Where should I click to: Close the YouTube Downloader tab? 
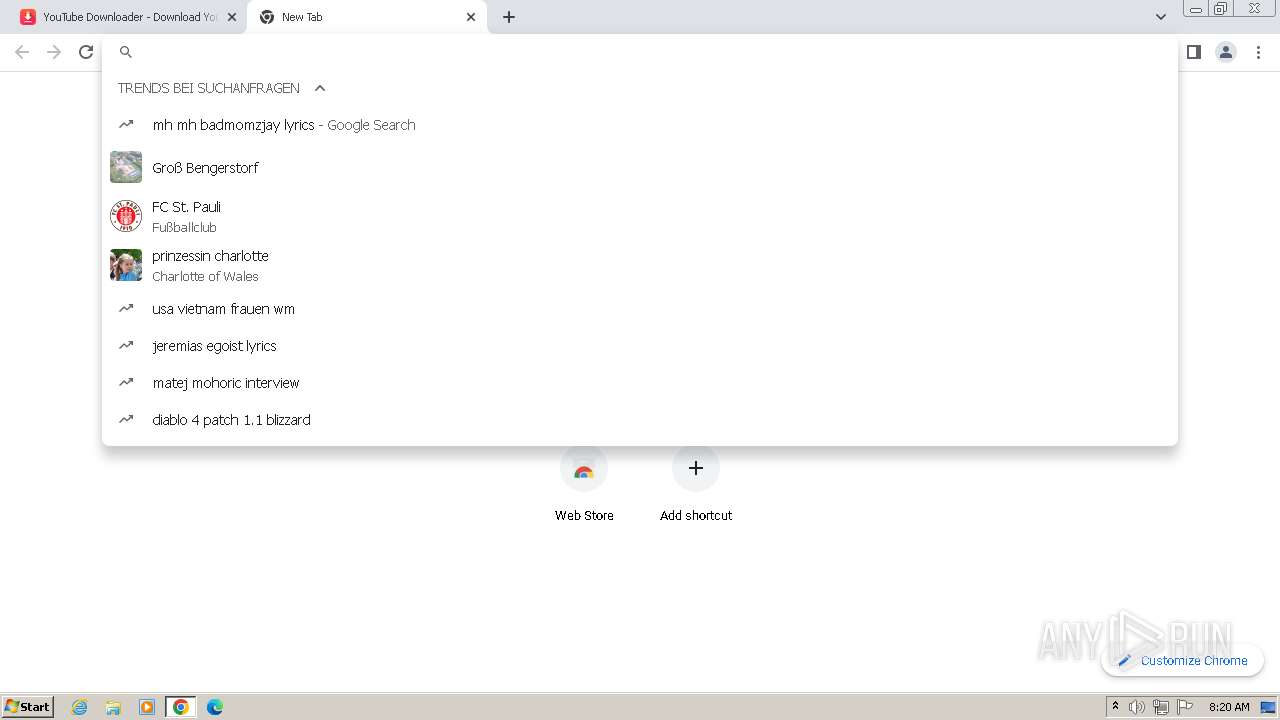pyautogui.click(x=232, y=17)
